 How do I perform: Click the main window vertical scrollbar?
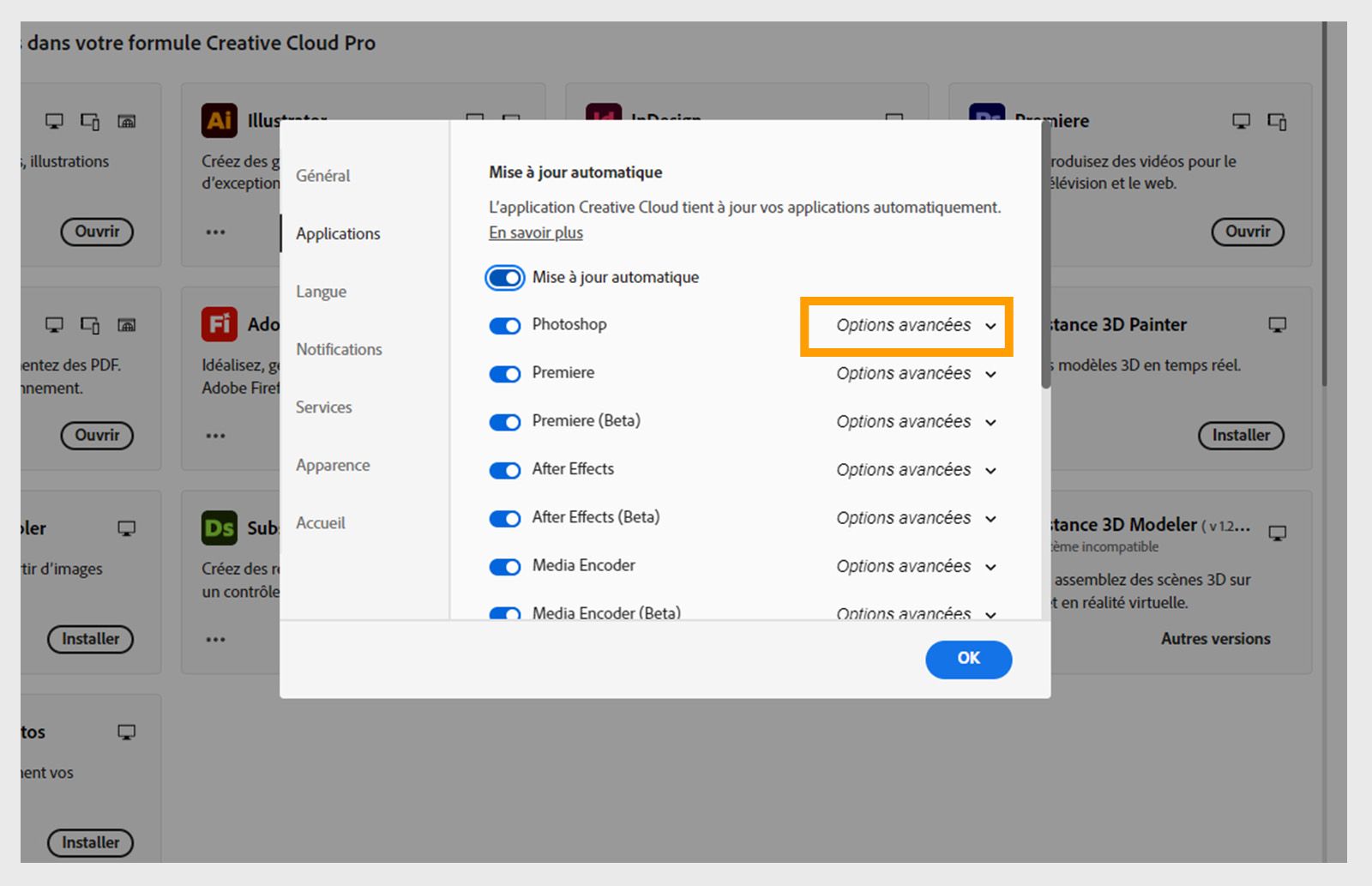click(x=1326, y=206)
